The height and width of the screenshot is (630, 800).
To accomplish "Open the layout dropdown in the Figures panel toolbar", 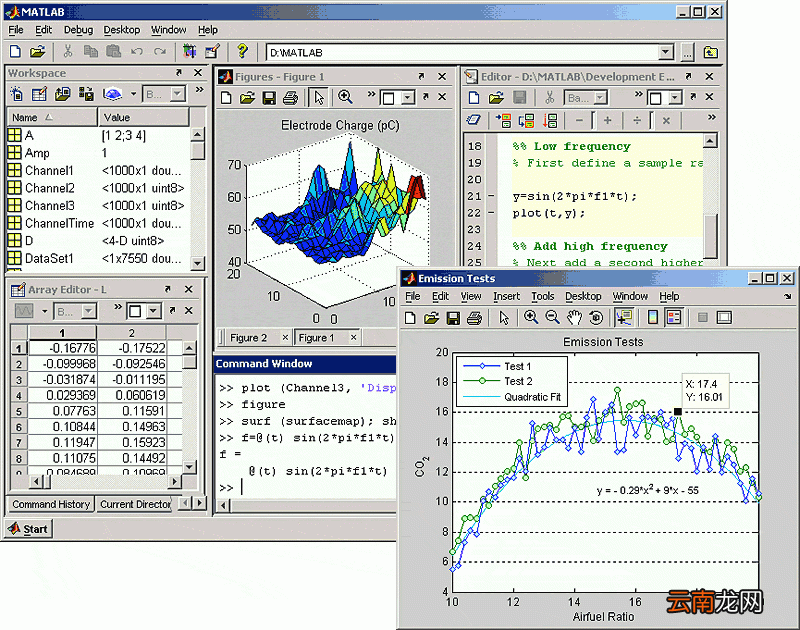I will pos(408,97).
